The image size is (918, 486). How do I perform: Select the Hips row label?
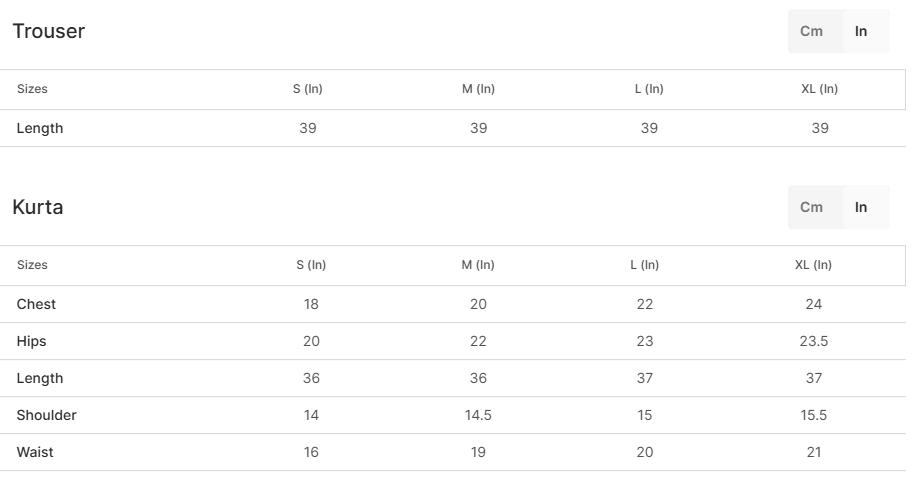32,341
